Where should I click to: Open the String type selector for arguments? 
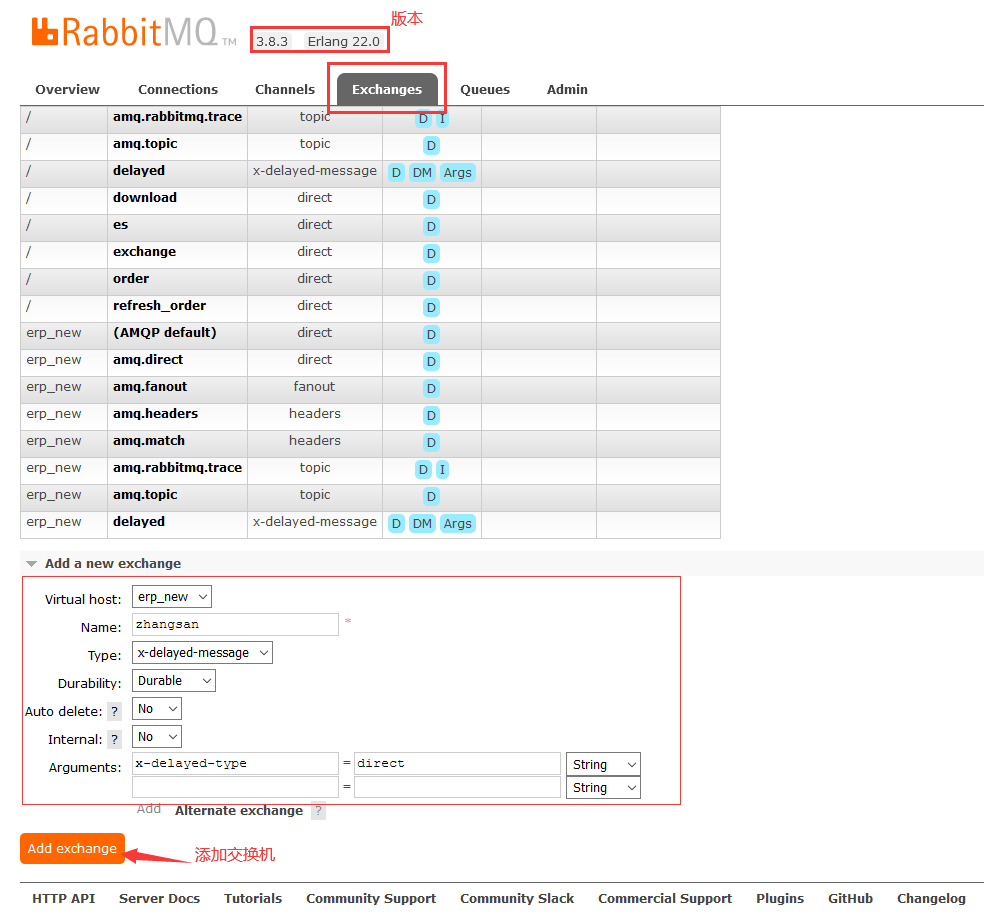(x=603, y=763)
